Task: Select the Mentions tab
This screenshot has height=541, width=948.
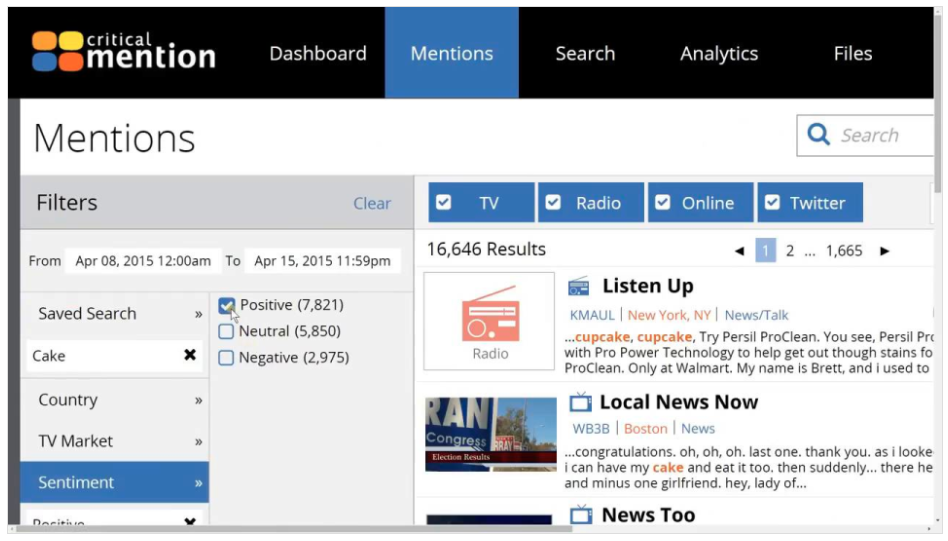Action: click(x=452, y=53)
